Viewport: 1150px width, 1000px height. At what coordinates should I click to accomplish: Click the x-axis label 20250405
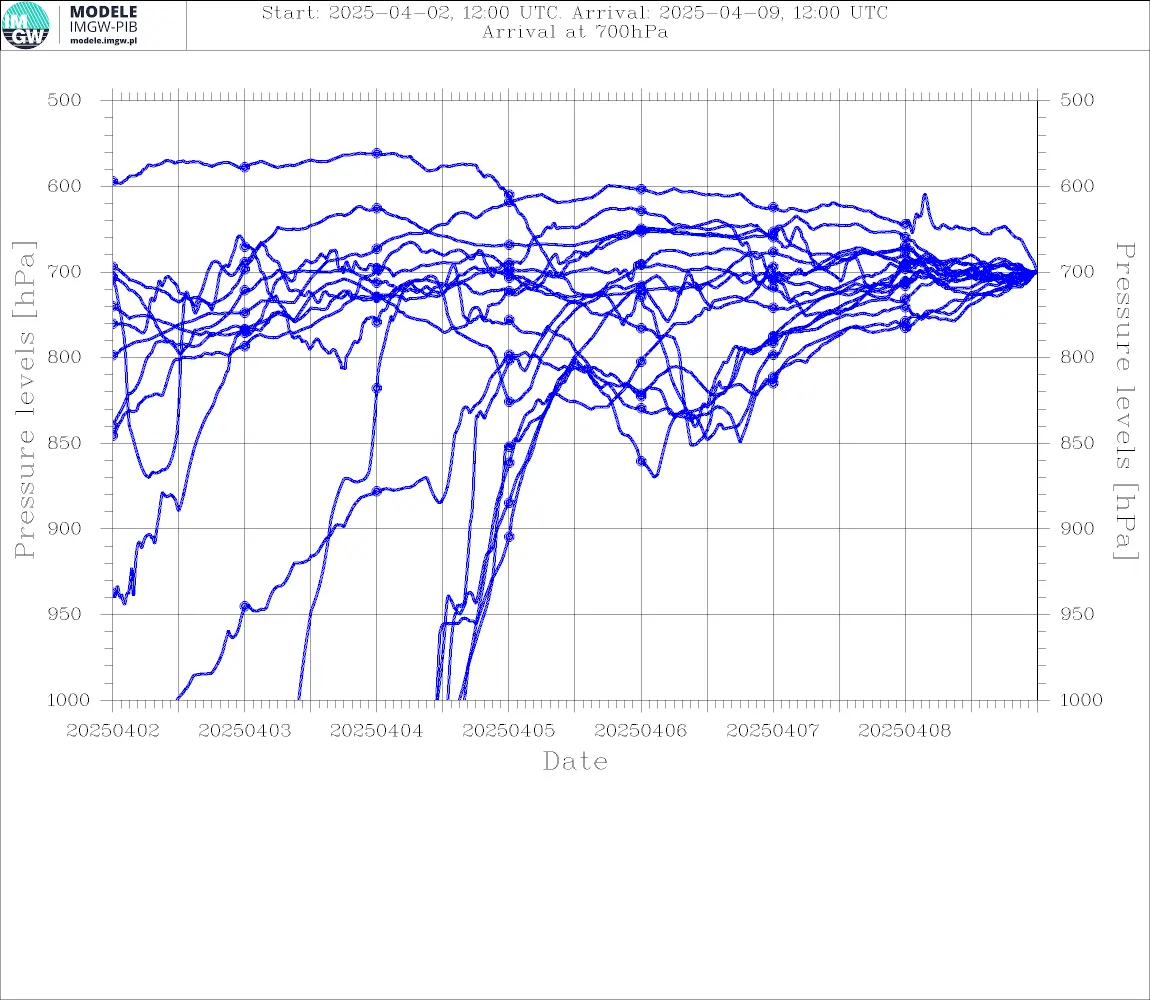(x=509, y=731)
